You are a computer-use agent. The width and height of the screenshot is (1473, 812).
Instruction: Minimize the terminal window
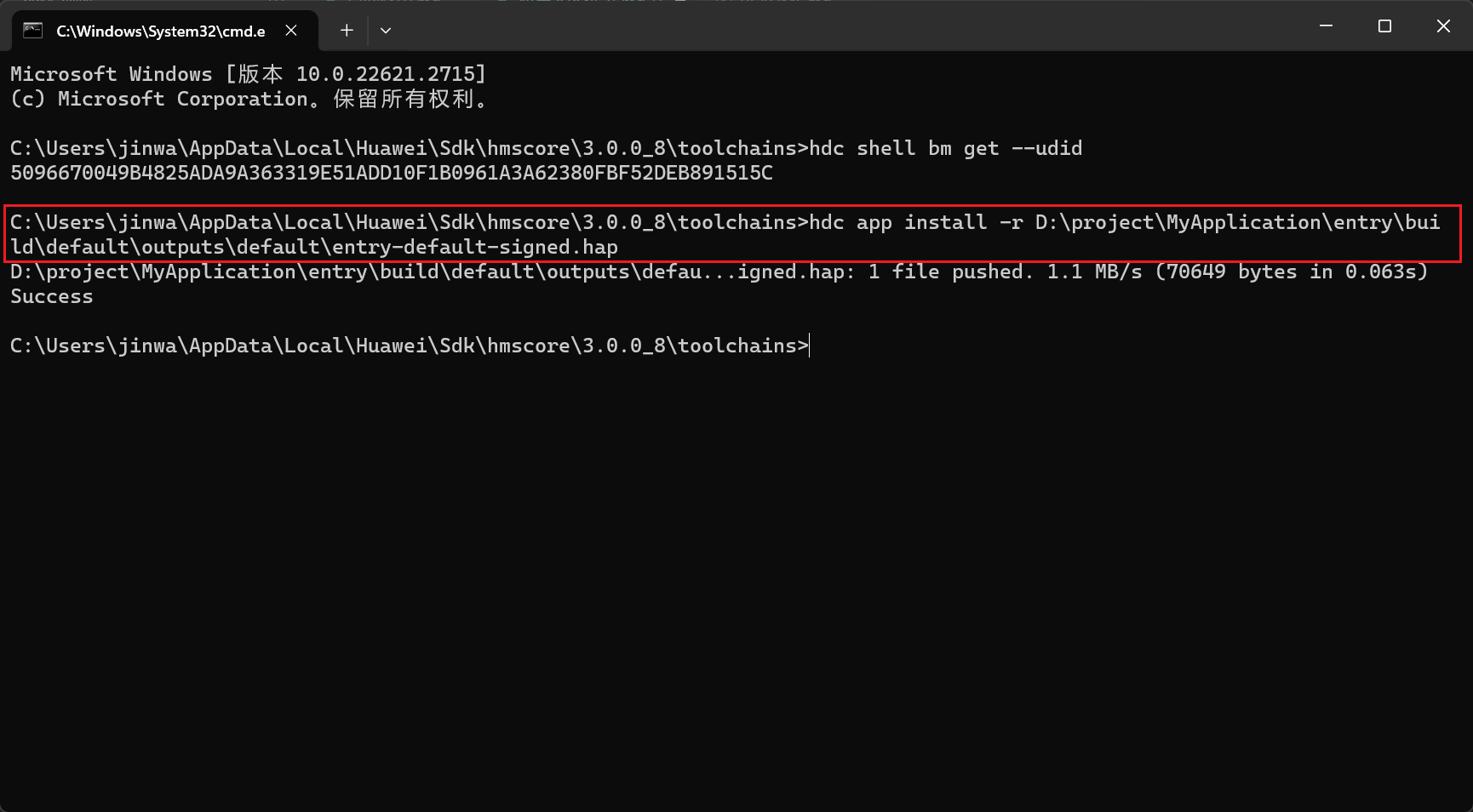(1326, 26)
